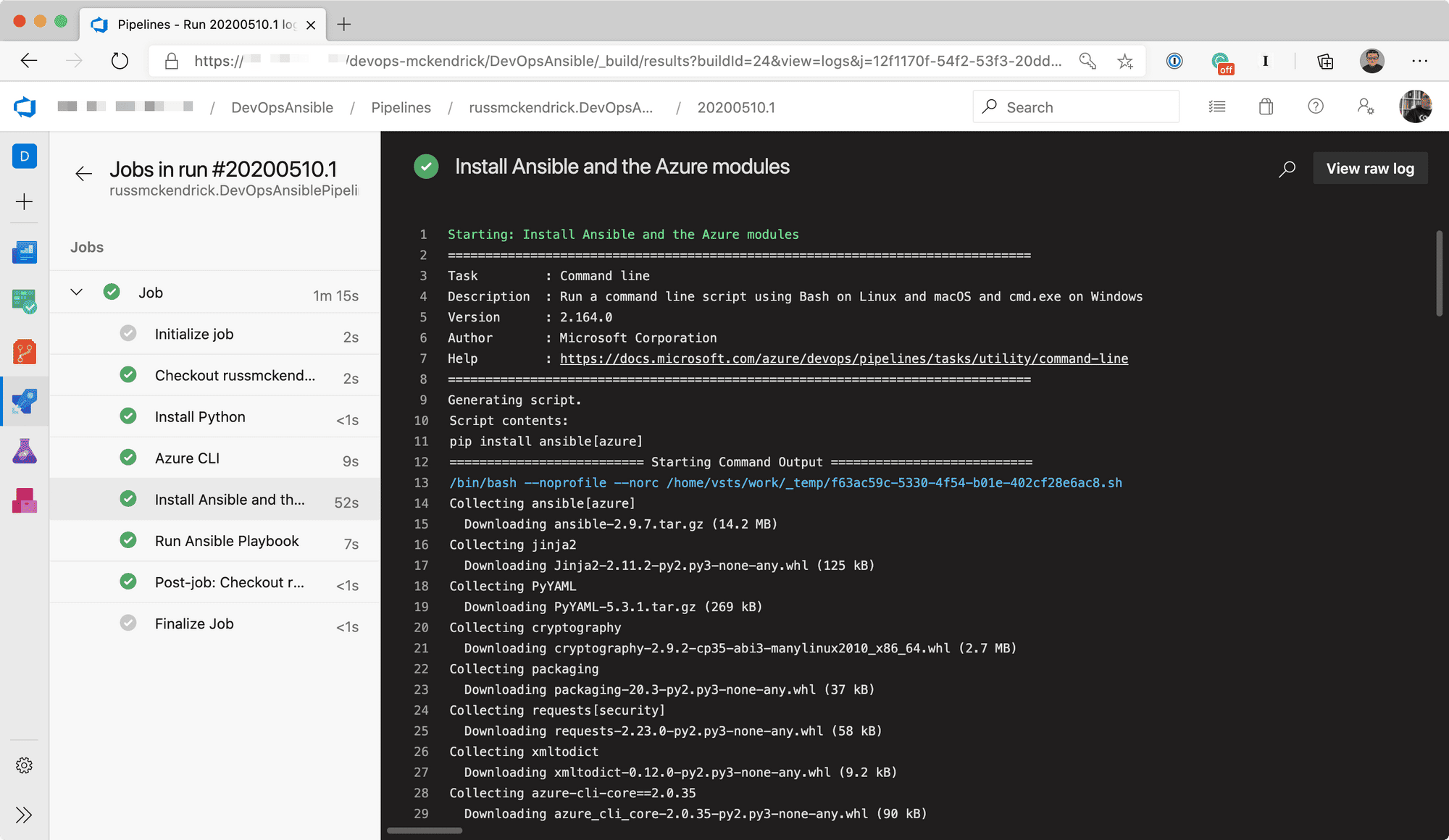
Task: Collapse the Job tree chevron
Action: [x=76, y=292]
